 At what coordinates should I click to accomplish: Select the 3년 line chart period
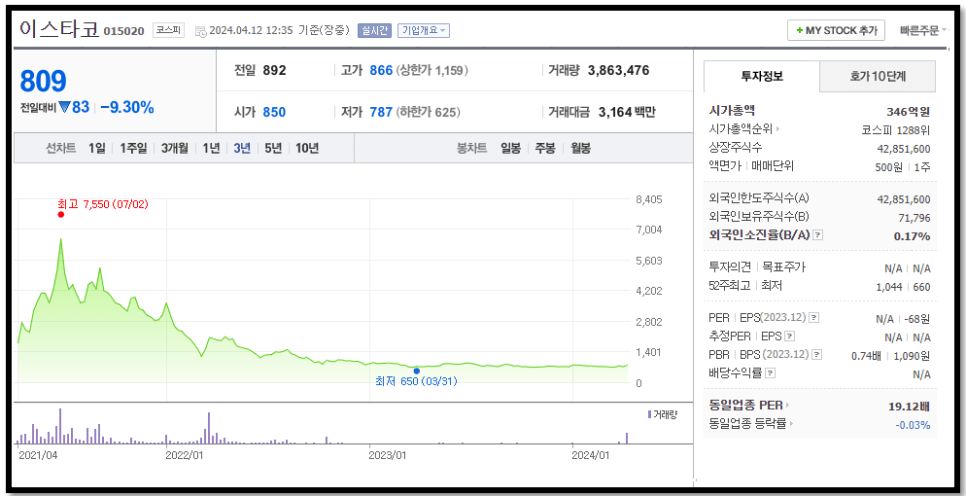click(242, 148)
